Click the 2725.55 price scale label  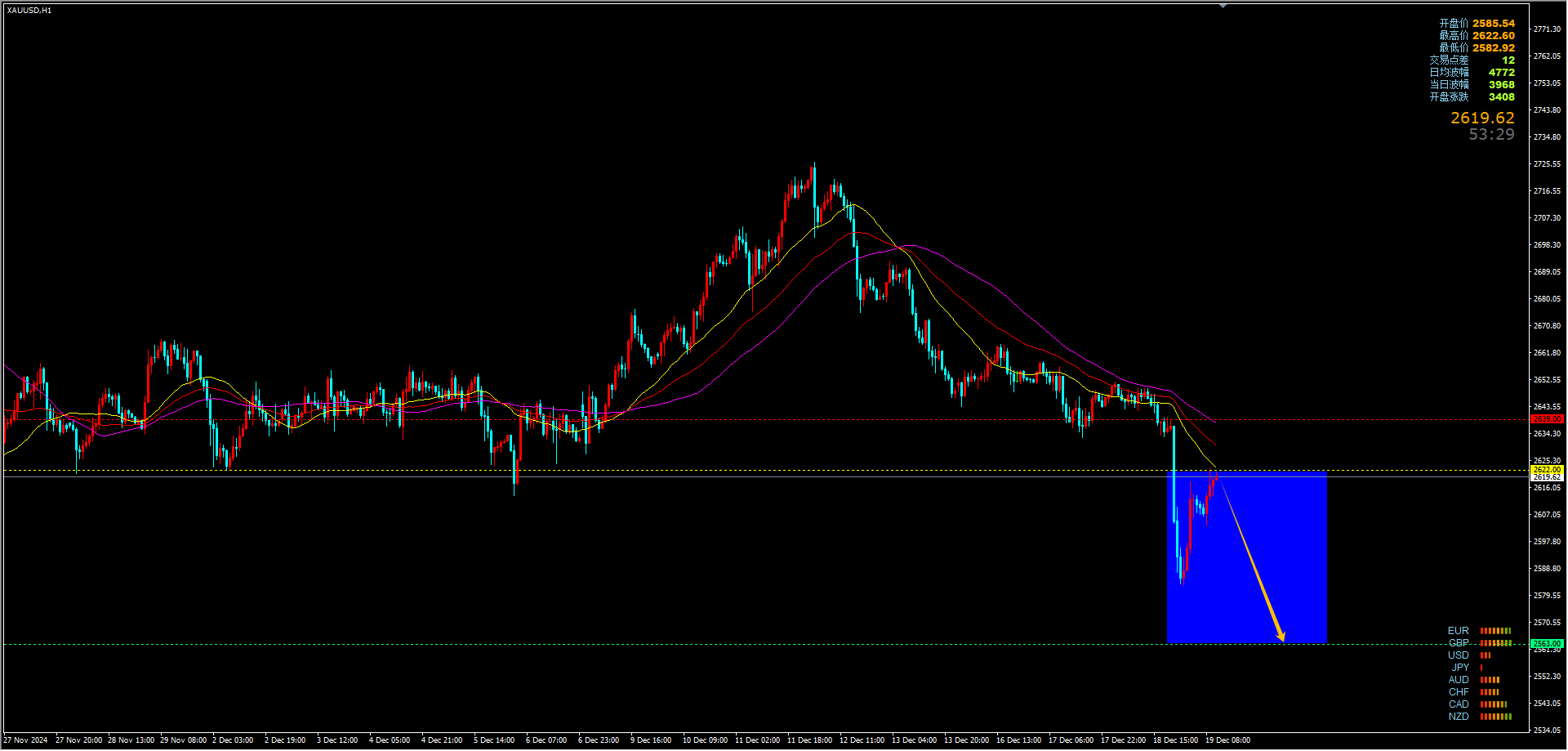[x=1547, y=164]
